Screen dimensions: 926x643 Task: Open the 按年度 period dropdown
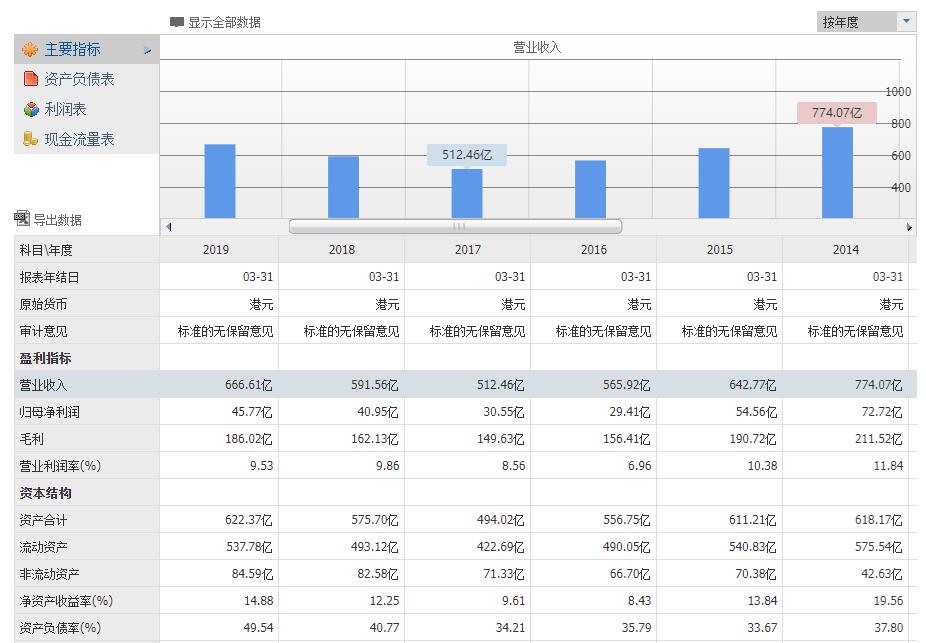click(x=862, y=20)
